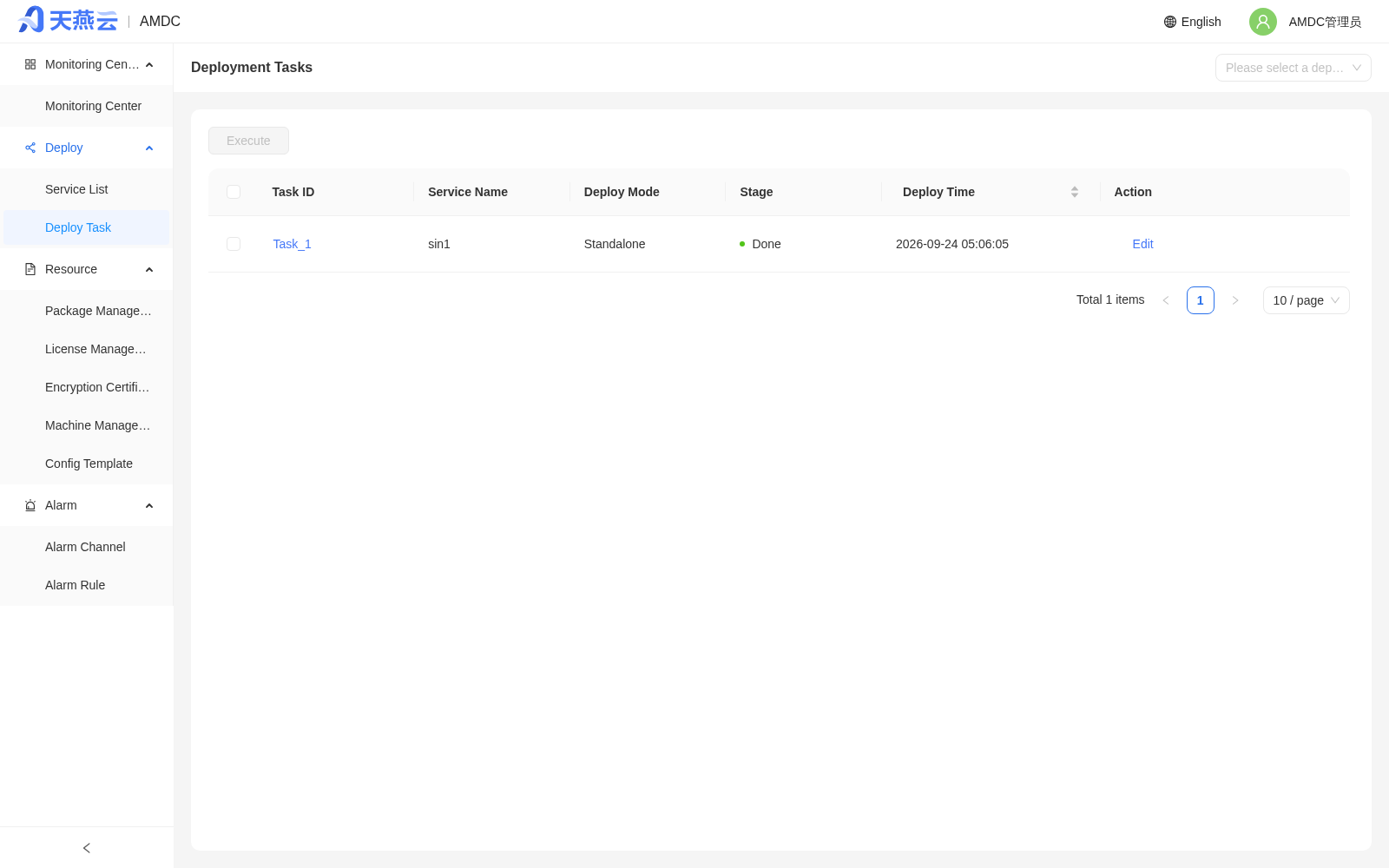Collapse the Alarm menu group

pyautogui.click(x=149, y=506)
